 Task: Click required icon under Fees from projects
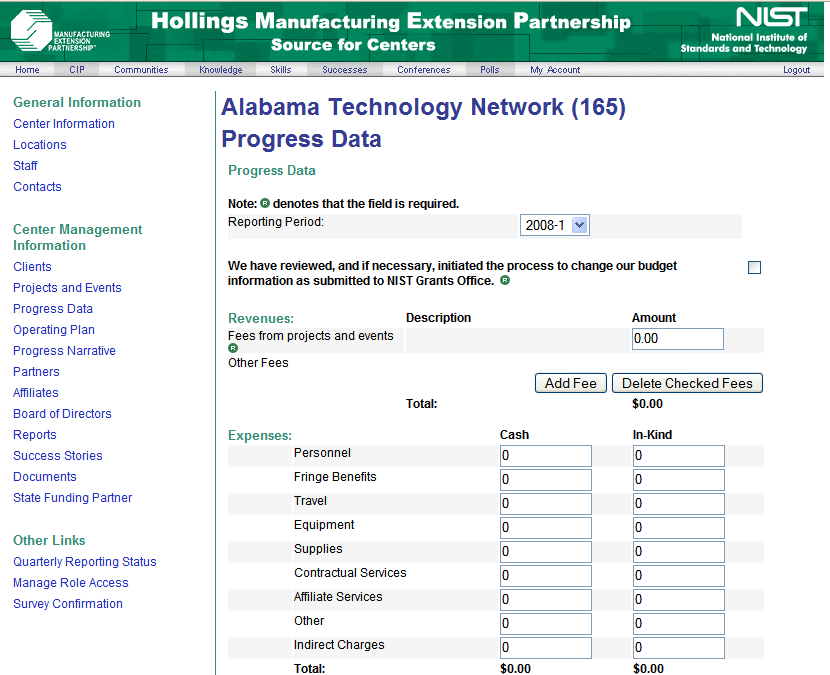[x=233, y=348]
